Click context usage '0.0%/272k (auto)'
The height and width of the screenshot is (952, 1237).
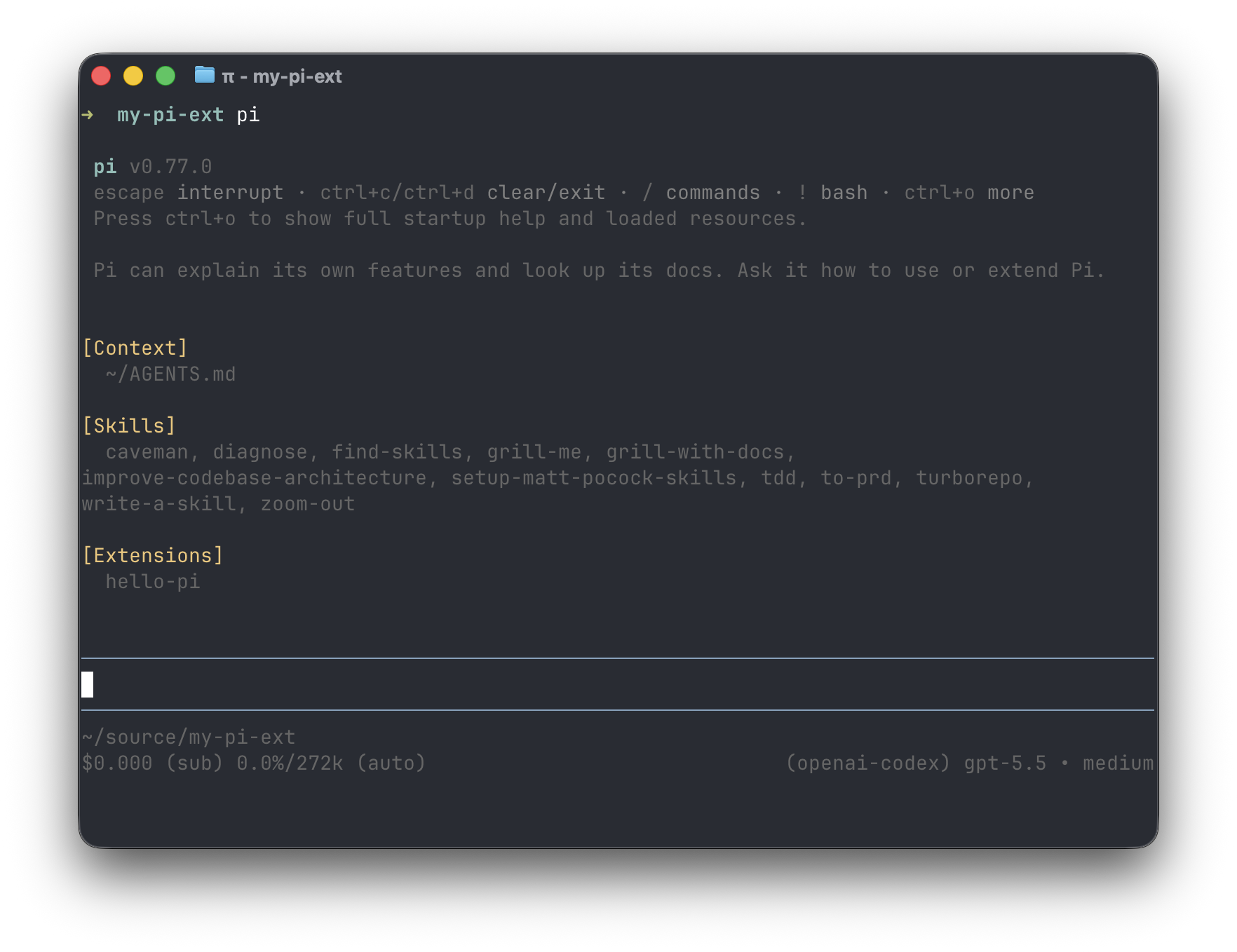[x=331, y=763]
